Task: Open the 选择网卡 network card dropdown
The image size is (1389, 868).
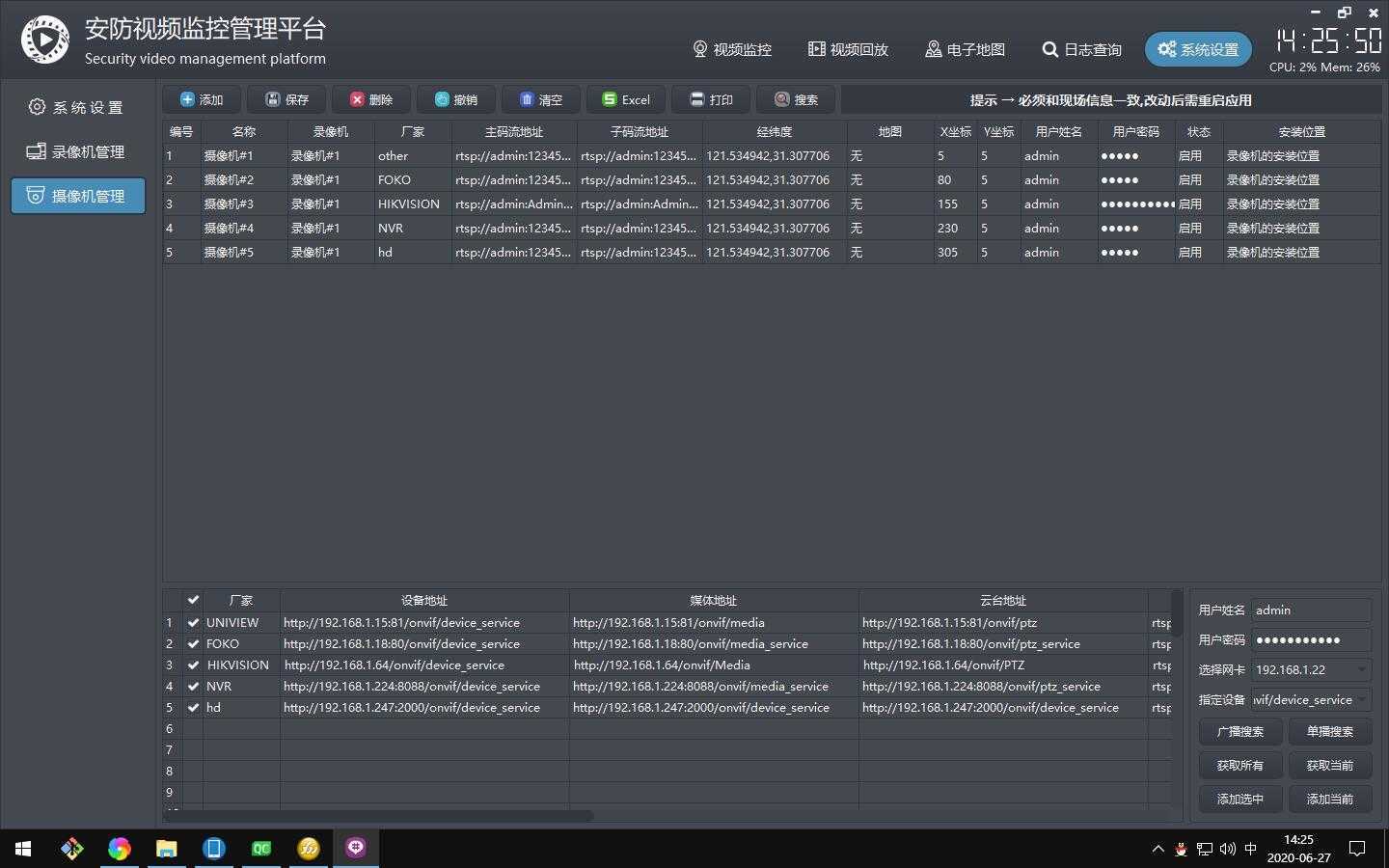Action: coord(1311,669)
